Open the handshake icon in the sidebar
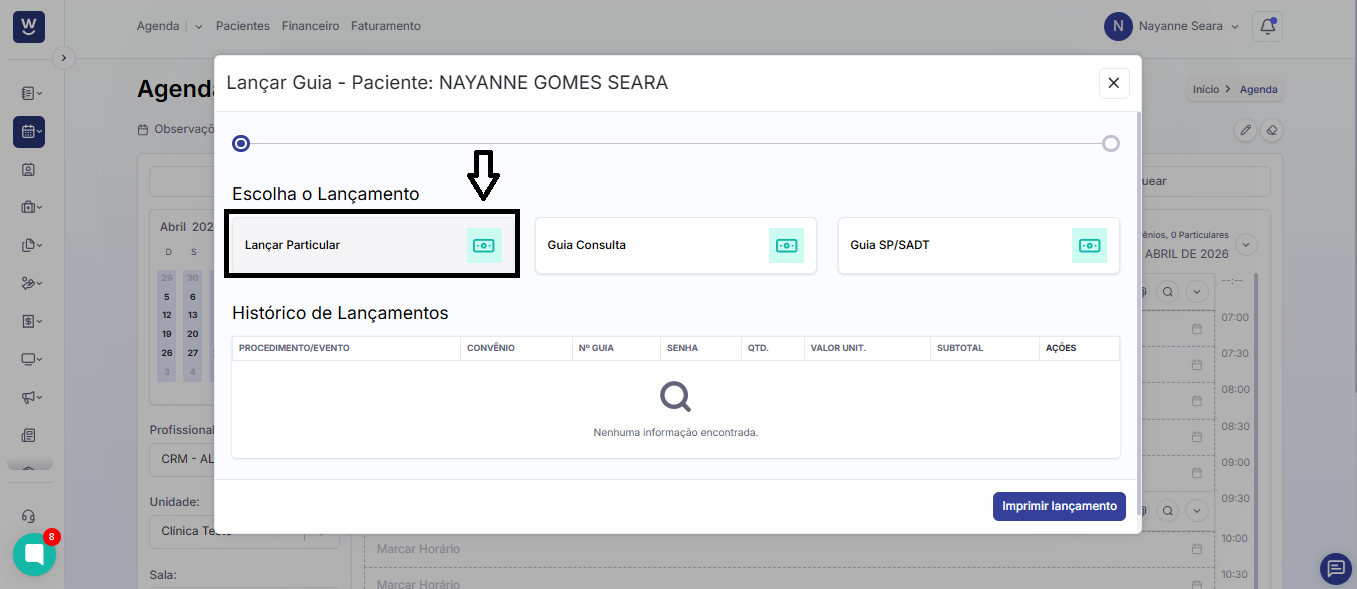 31,283
